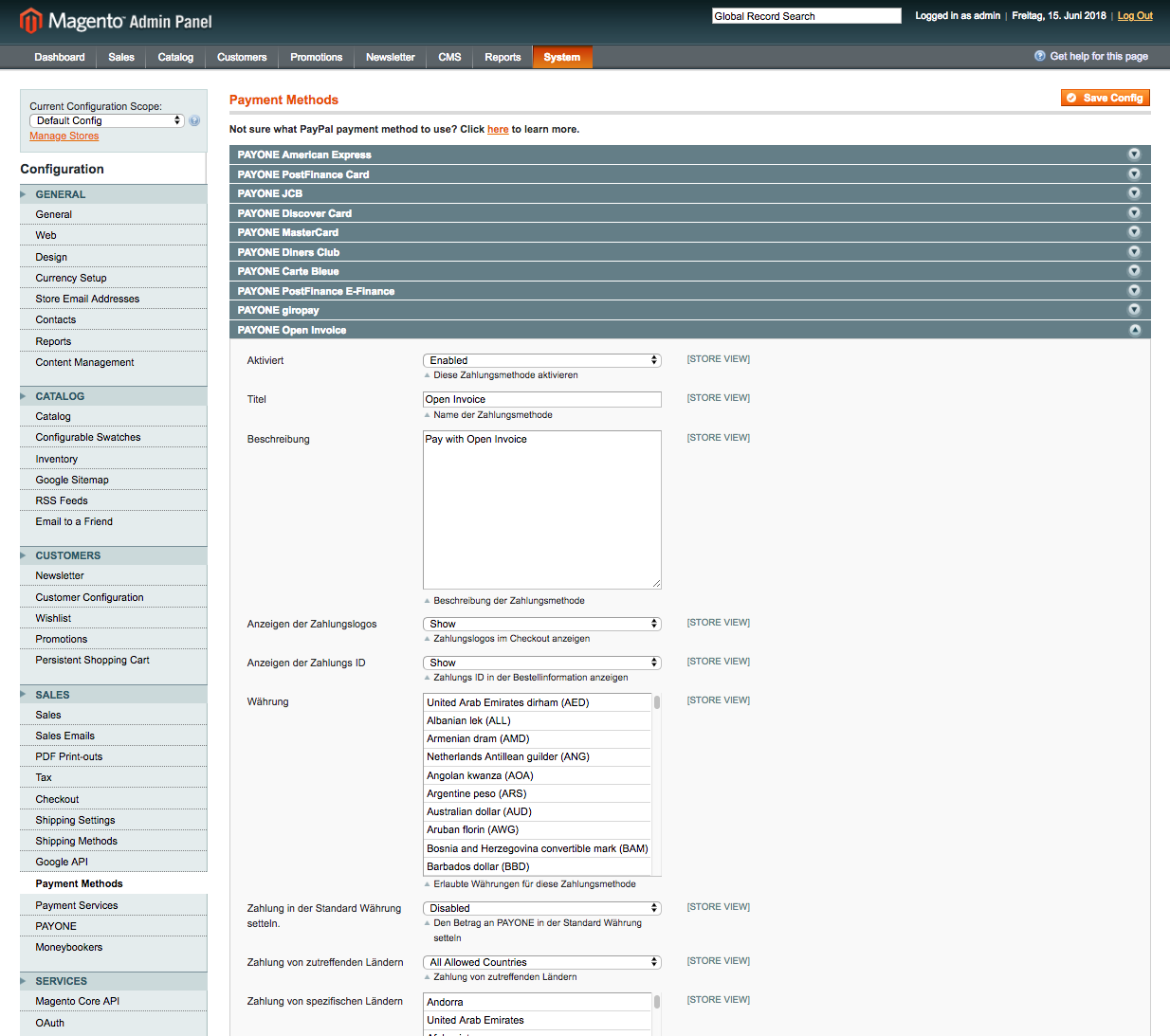
Task: Click the Get help for this page icon
Action: [1039, 56]
